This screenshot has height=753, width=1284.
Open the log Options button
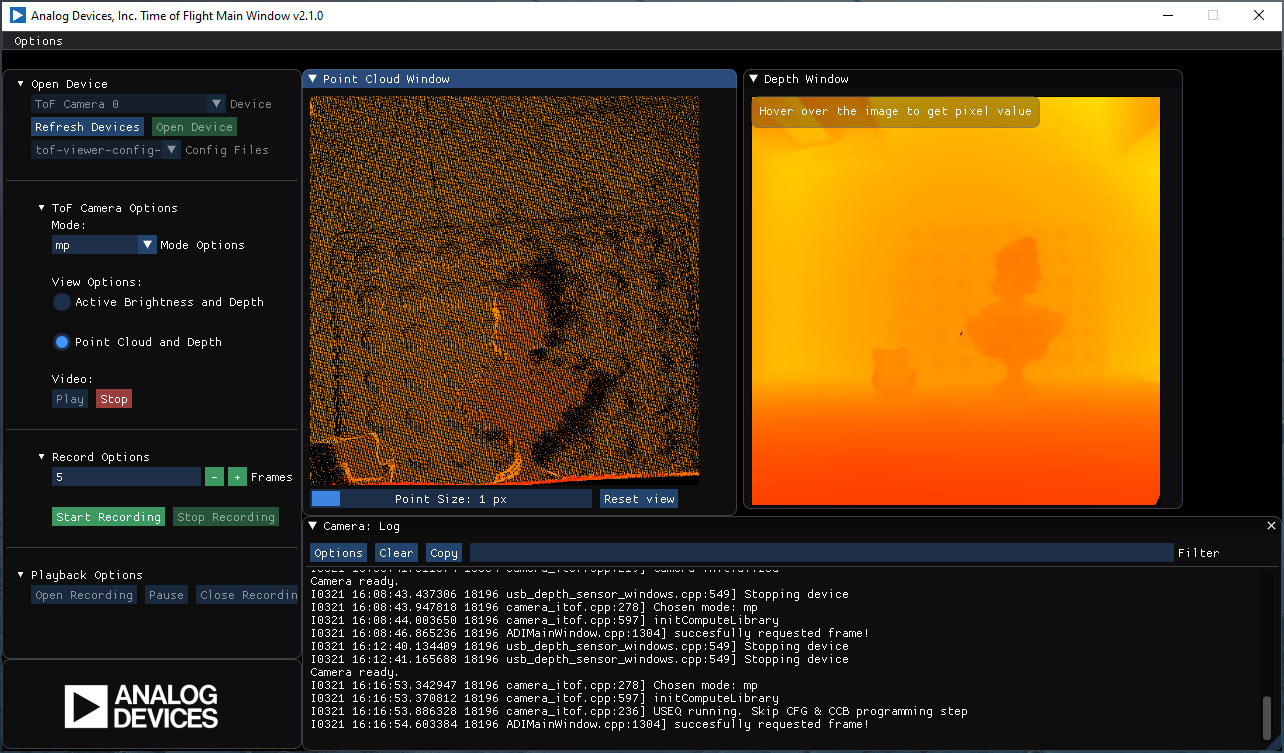pos(338,553)
